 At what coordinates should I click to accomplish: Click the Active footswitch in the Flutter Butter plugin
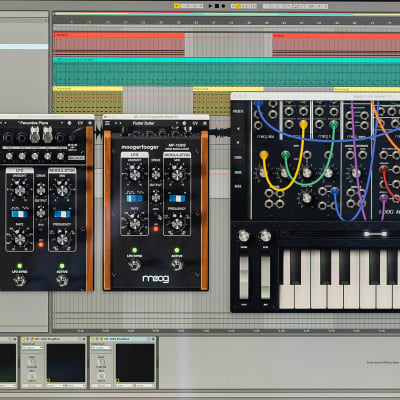pos(177,265)
